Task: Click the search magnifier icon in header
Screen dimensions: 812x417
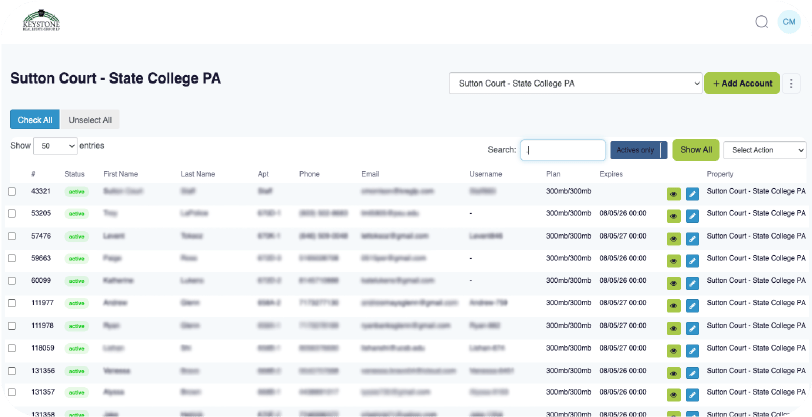Action: tap(762, 22)
